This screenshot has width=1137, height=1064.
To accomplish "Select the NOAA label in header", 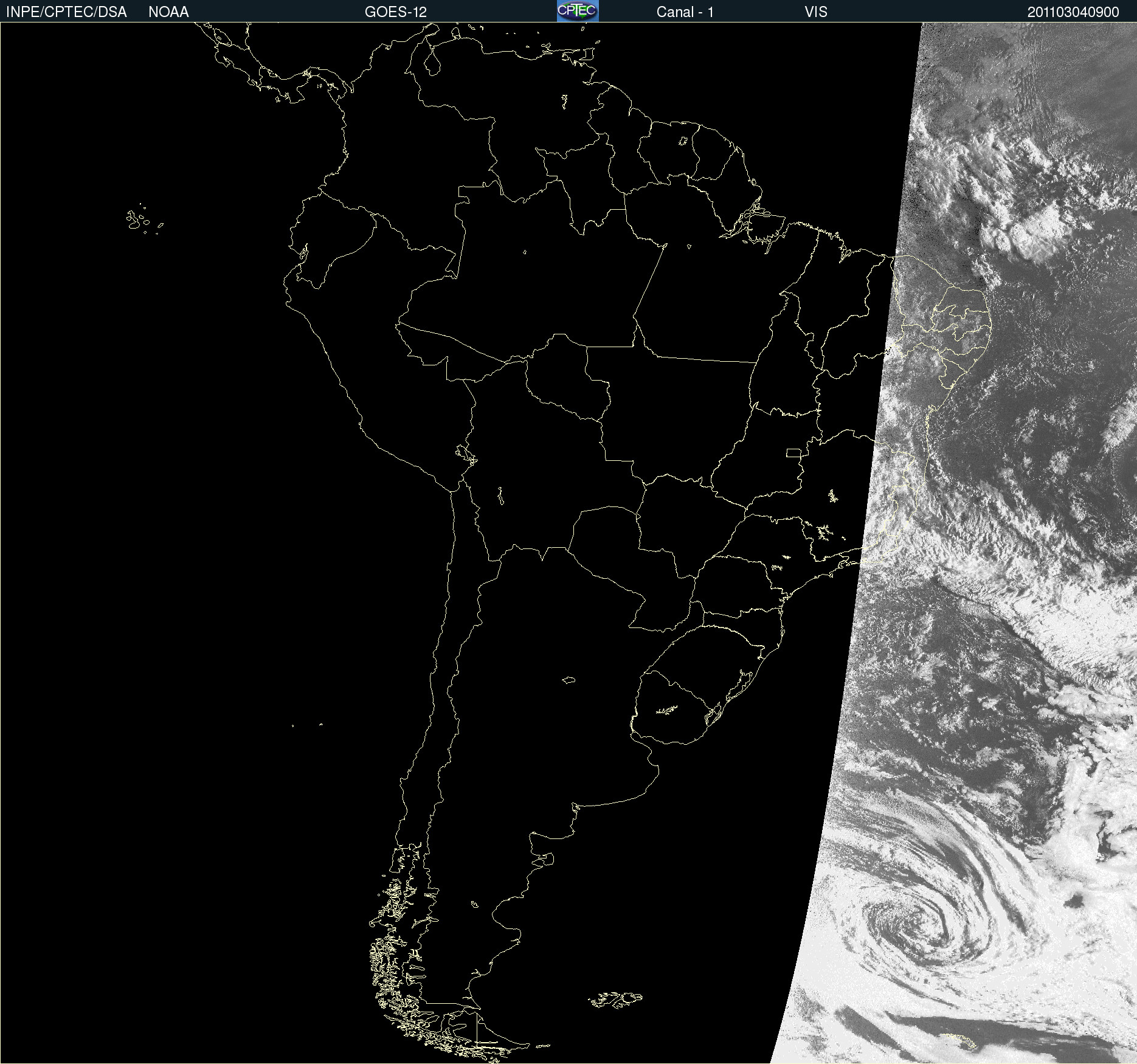I will click(x=168, y=12).
